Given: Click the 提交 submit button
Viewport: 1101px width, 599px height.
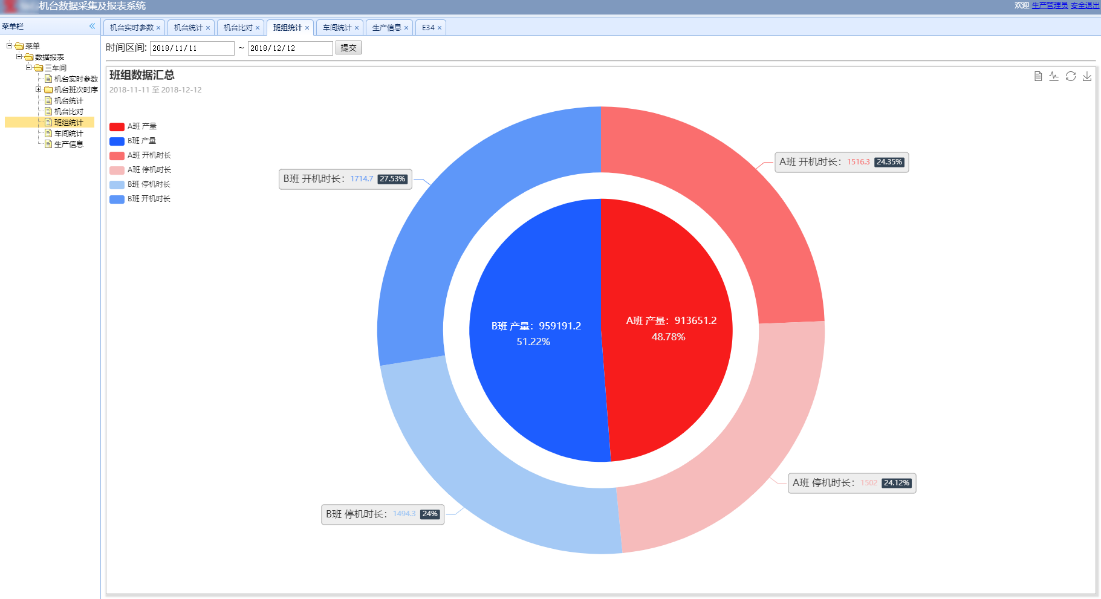Looking at the screenshot, I should (348, 47).
